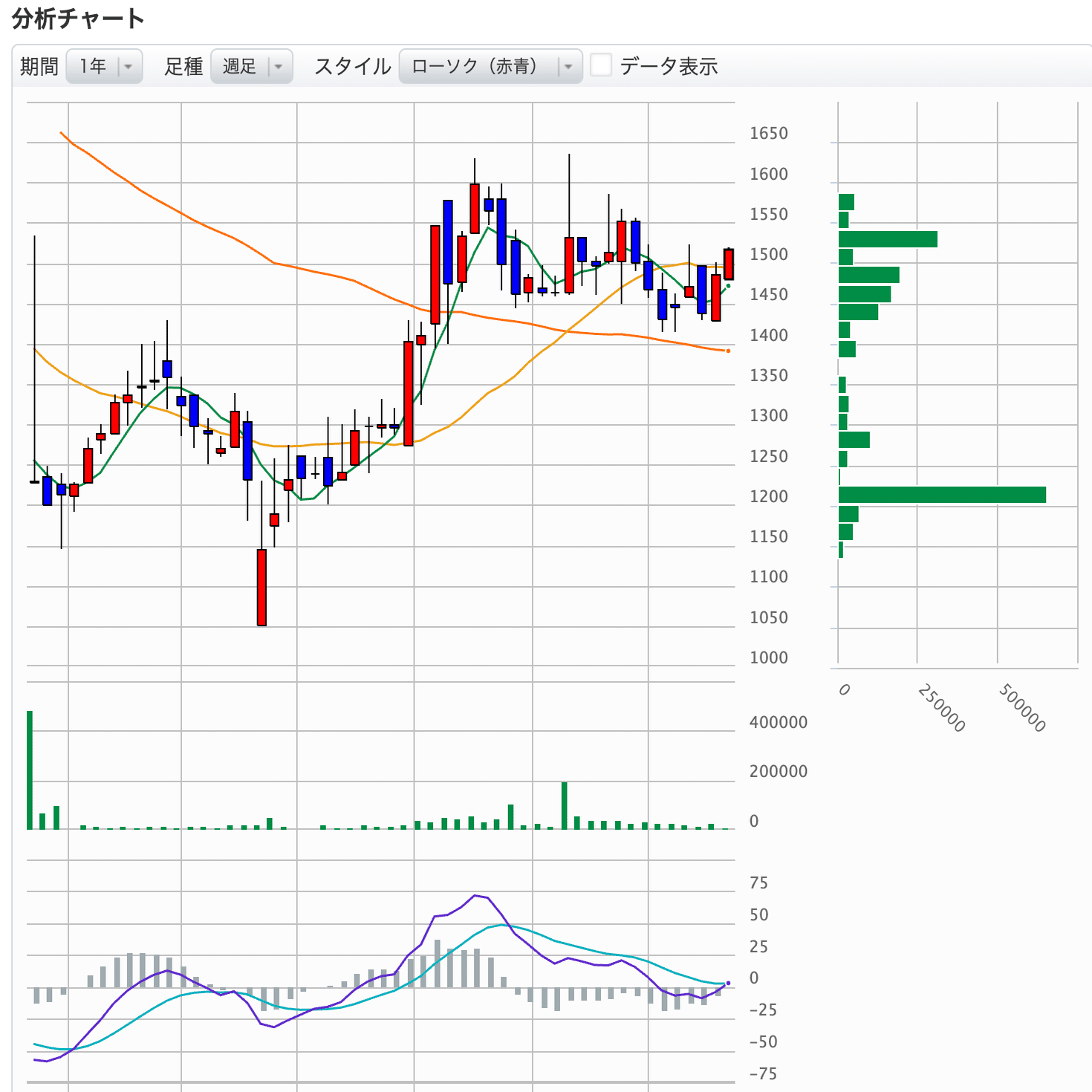The width and height of the screenshot is (1092, 1092).
Task: Click the 足種 label
Action: 183,67
